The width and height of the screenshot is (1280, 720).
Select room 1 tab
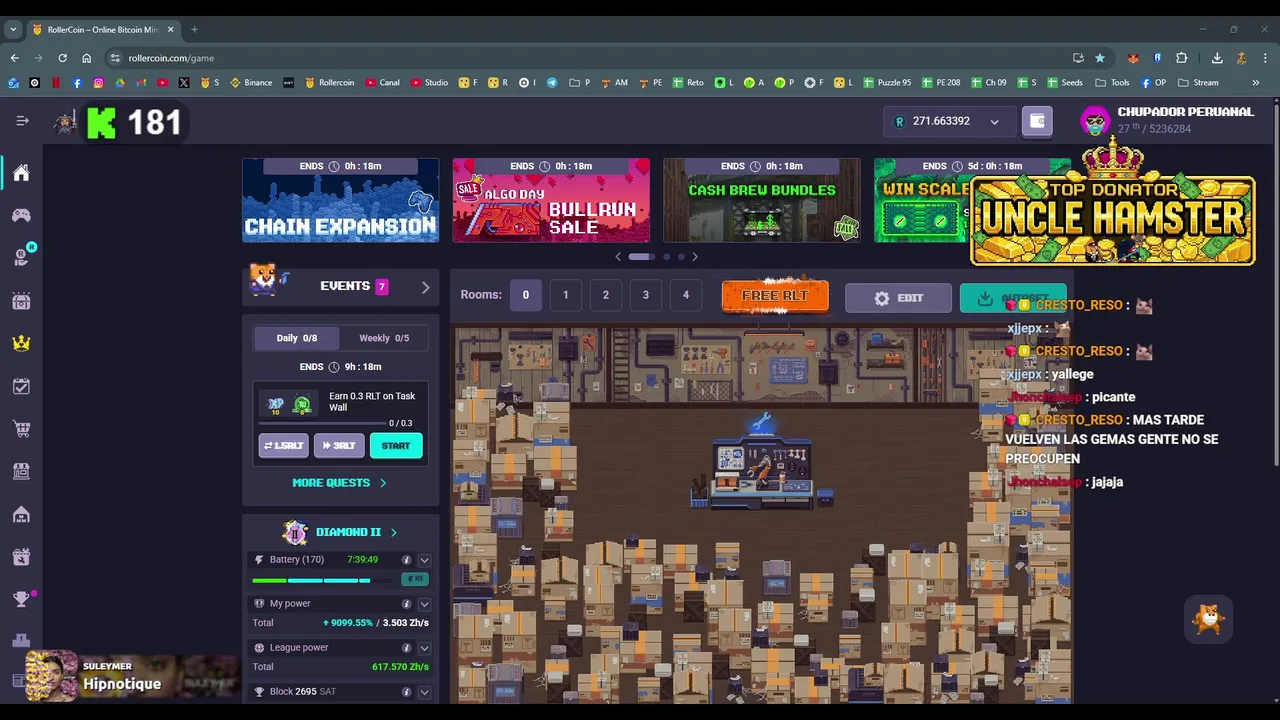coord(565,295)
